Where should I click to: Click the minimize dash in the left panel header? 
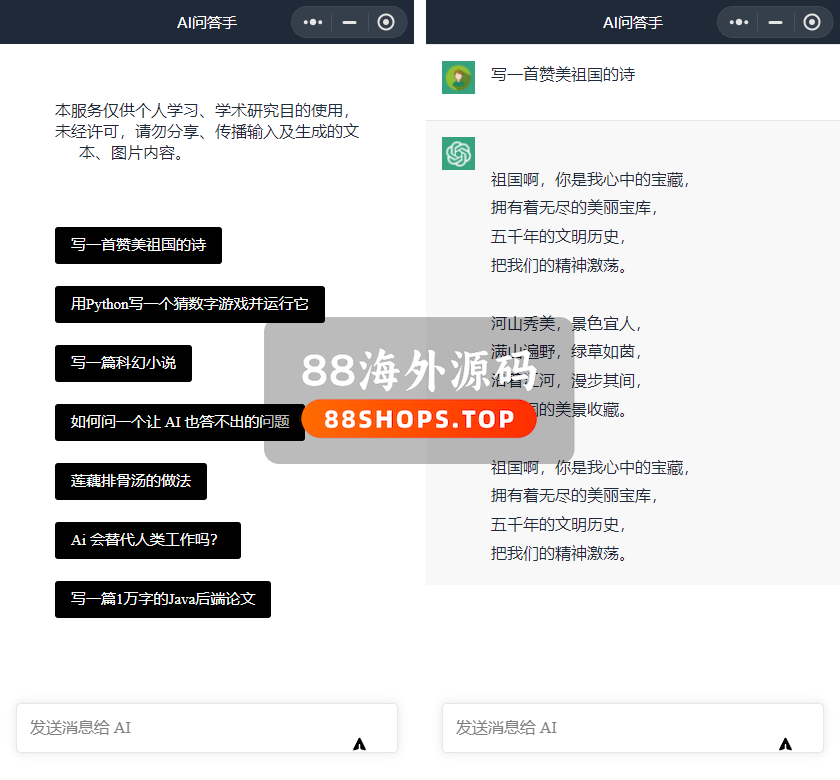point(349,22)
